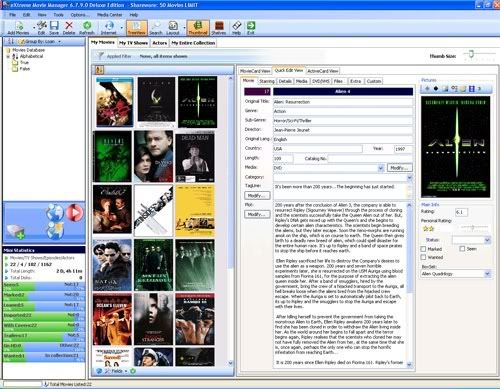Open the Media Center menu
This screenshot has height=389, width=500.
click(109, 15)
